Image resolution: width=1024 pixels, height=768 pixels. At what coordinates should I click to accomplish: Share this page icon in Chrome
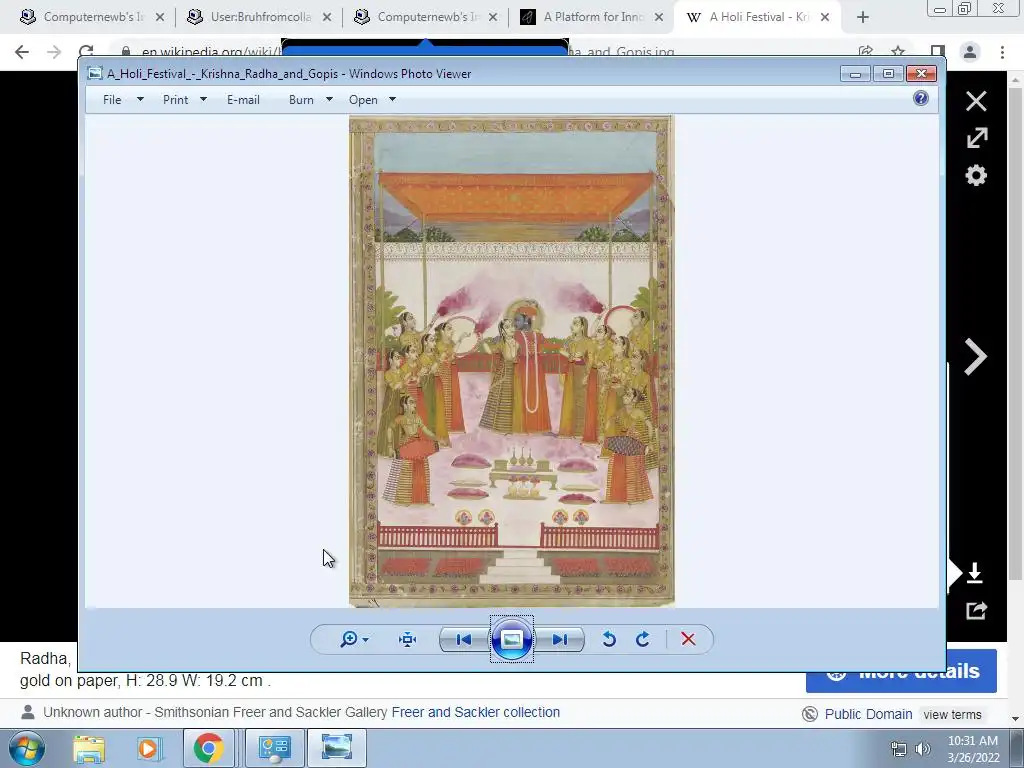coord(866,51)
